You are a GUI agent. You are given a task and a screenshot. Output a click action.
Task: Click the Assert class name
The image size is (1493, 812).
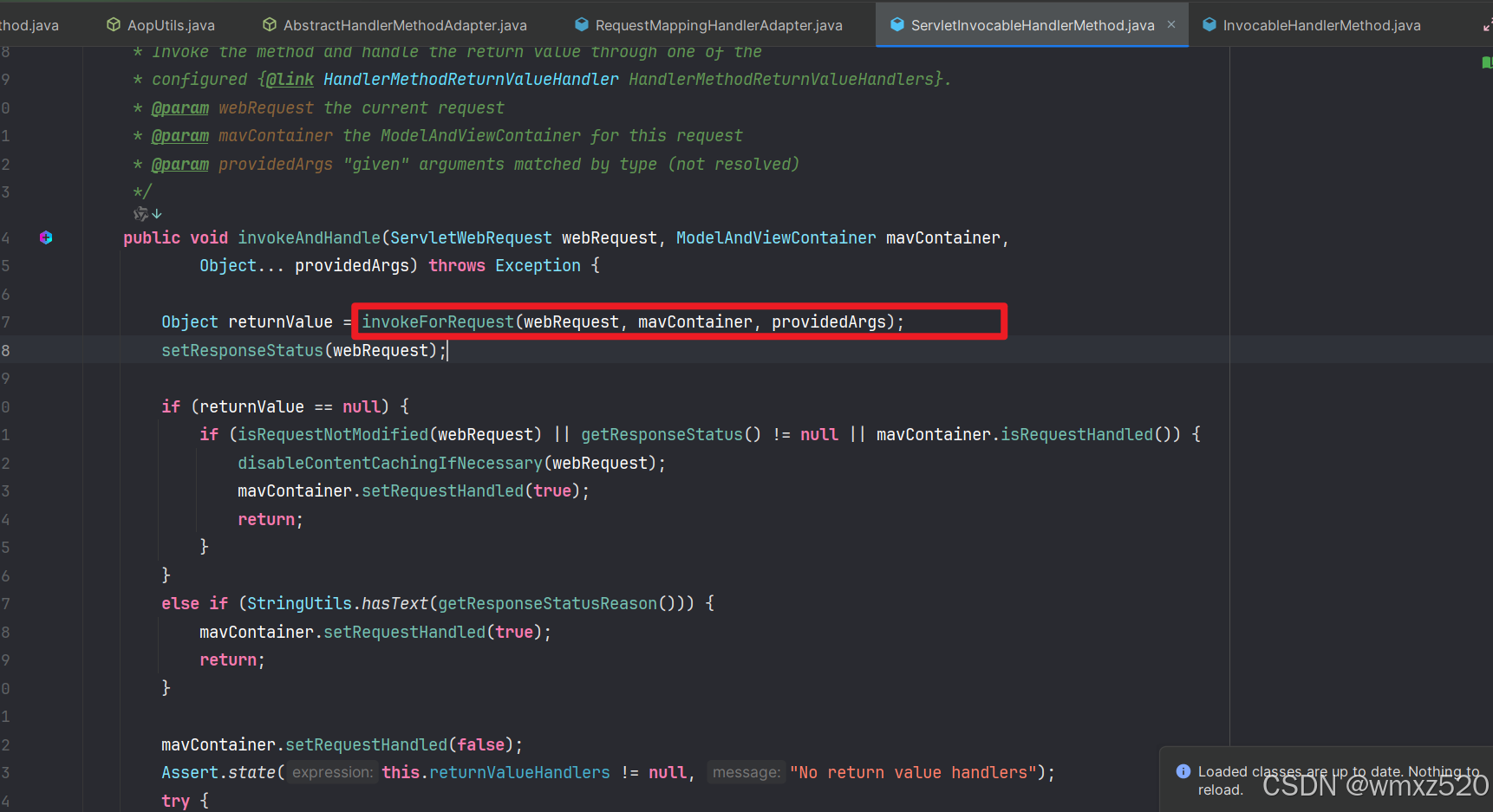tap(190, 772)
